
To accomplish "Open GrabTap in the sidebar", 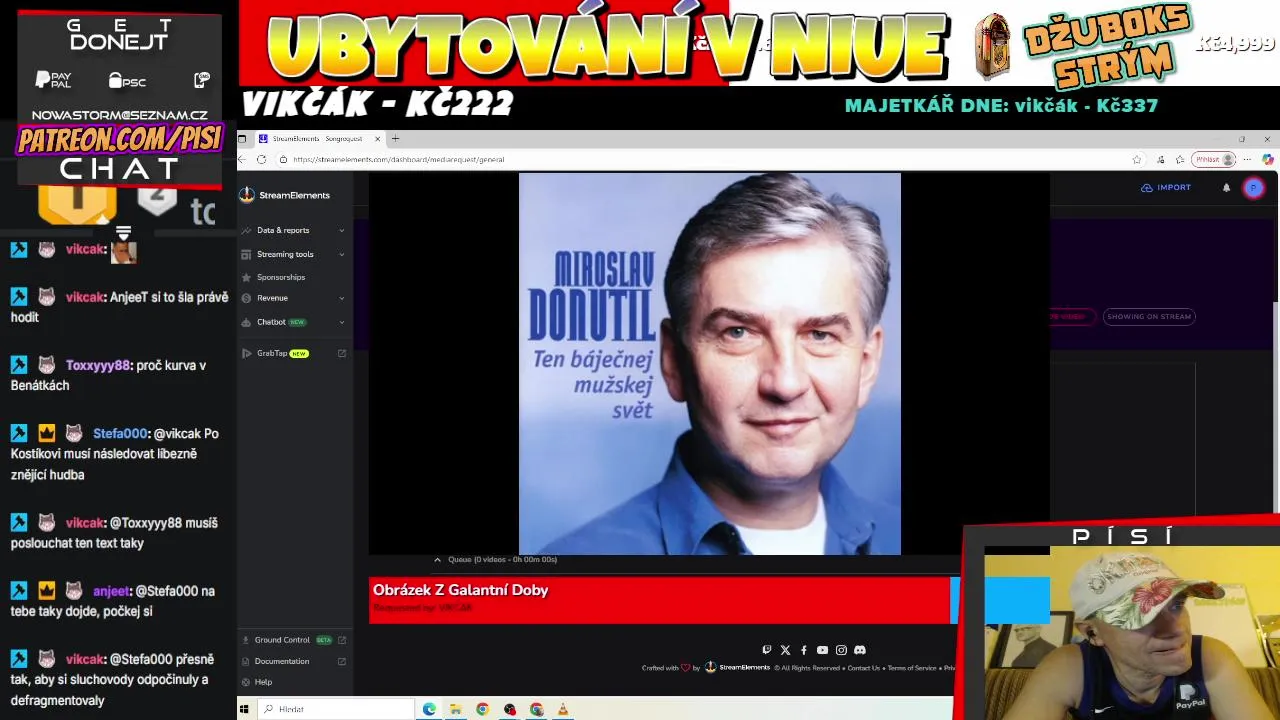I will tap(272, 353).
